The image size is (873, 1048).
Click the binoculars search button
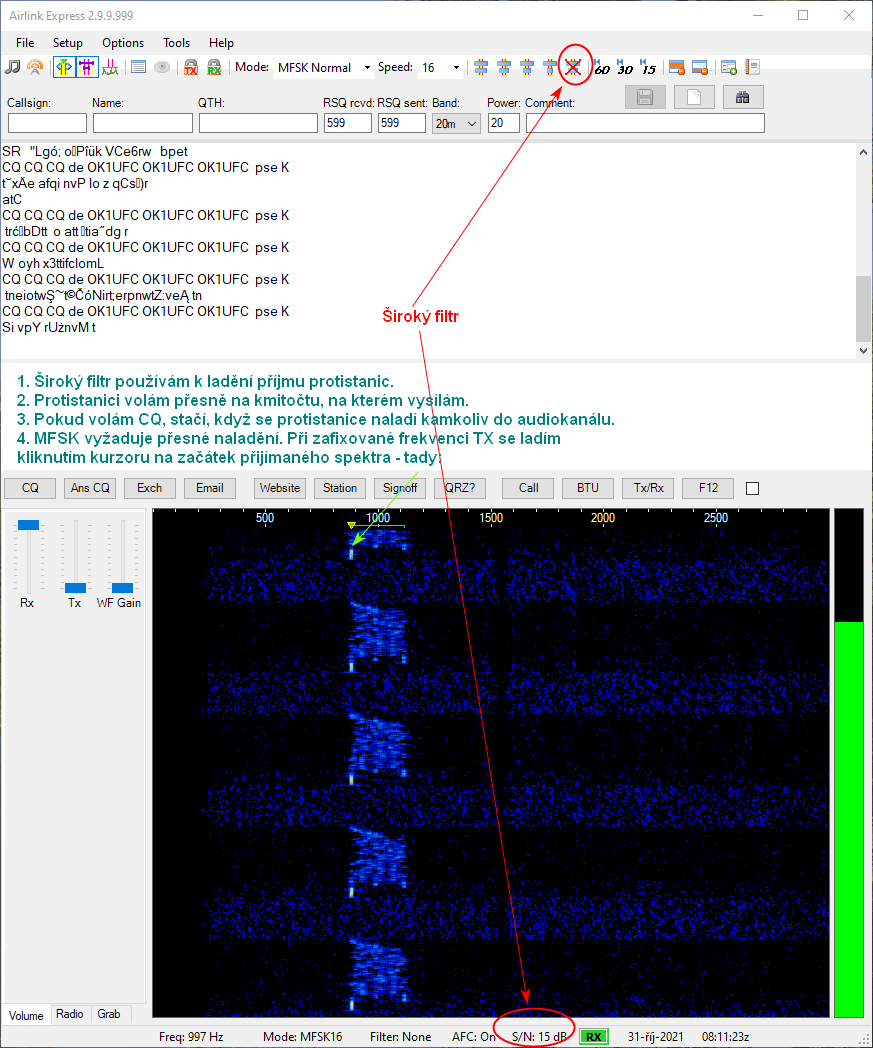[742, 97]
